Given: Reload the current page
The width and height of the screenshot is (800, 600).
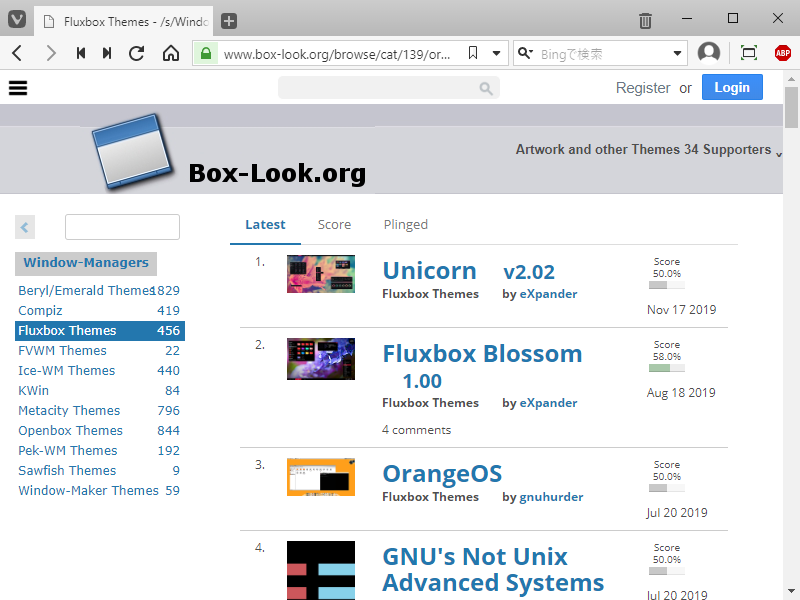Looking at the screenshot, I should [x=136, y=53].
